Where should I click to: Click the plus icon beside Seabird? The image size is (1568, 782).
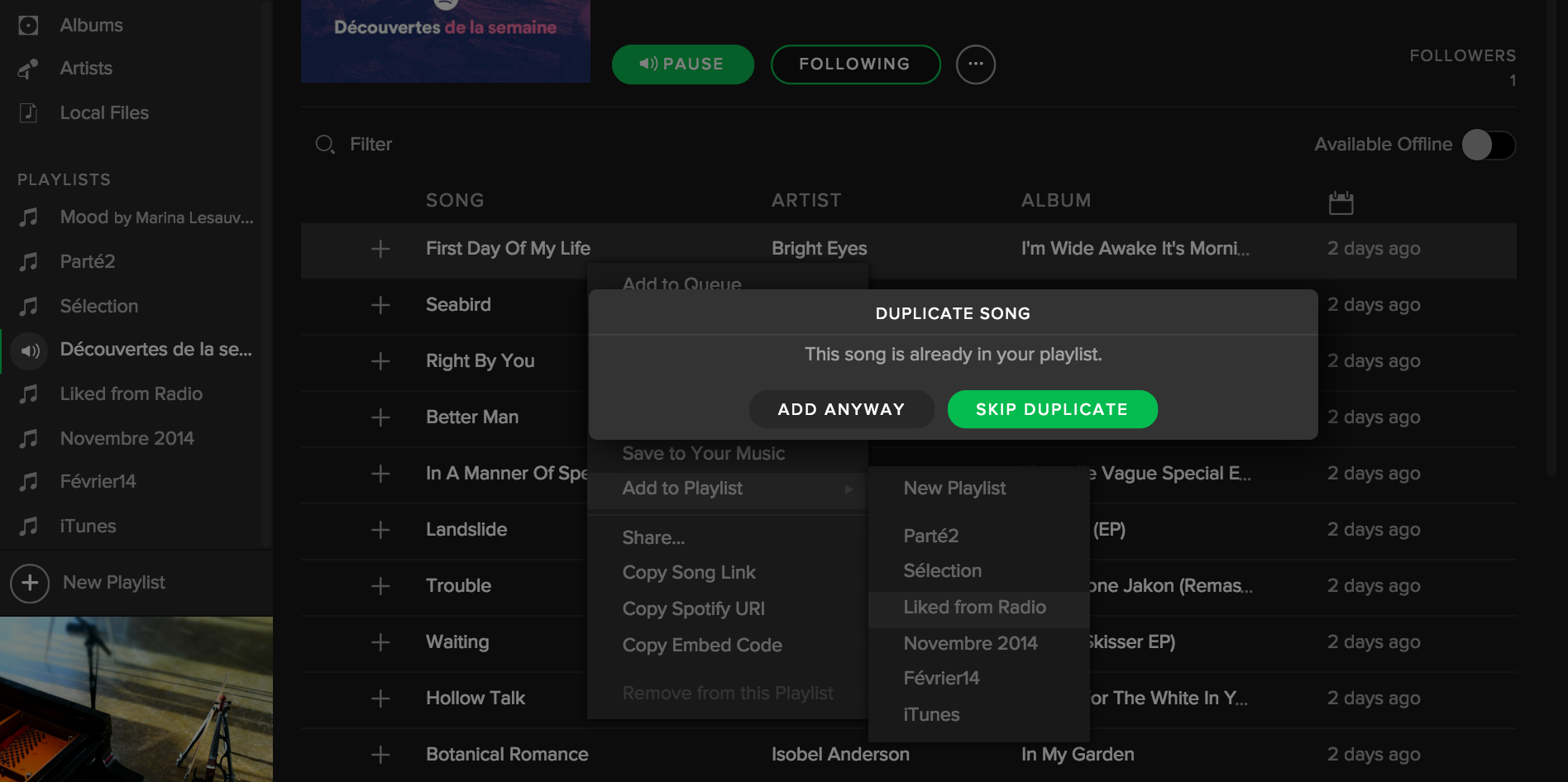point(380,305)
